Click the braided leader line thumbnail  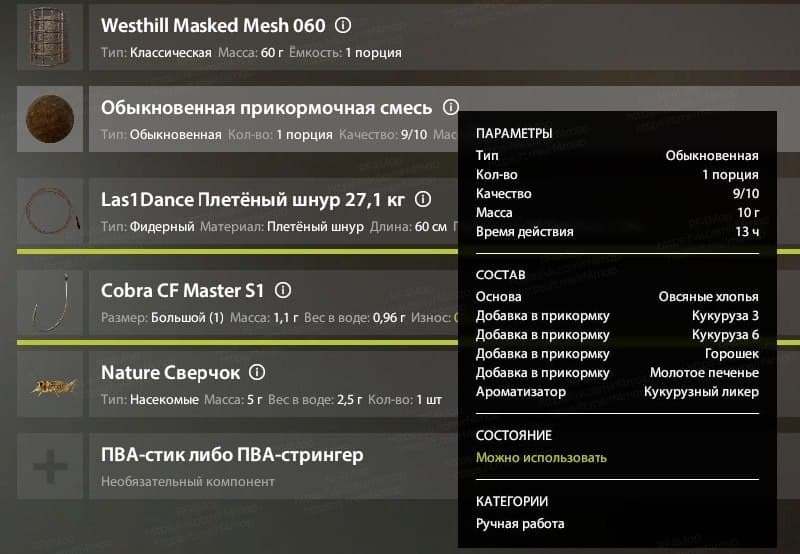click(x=50, y=210)
